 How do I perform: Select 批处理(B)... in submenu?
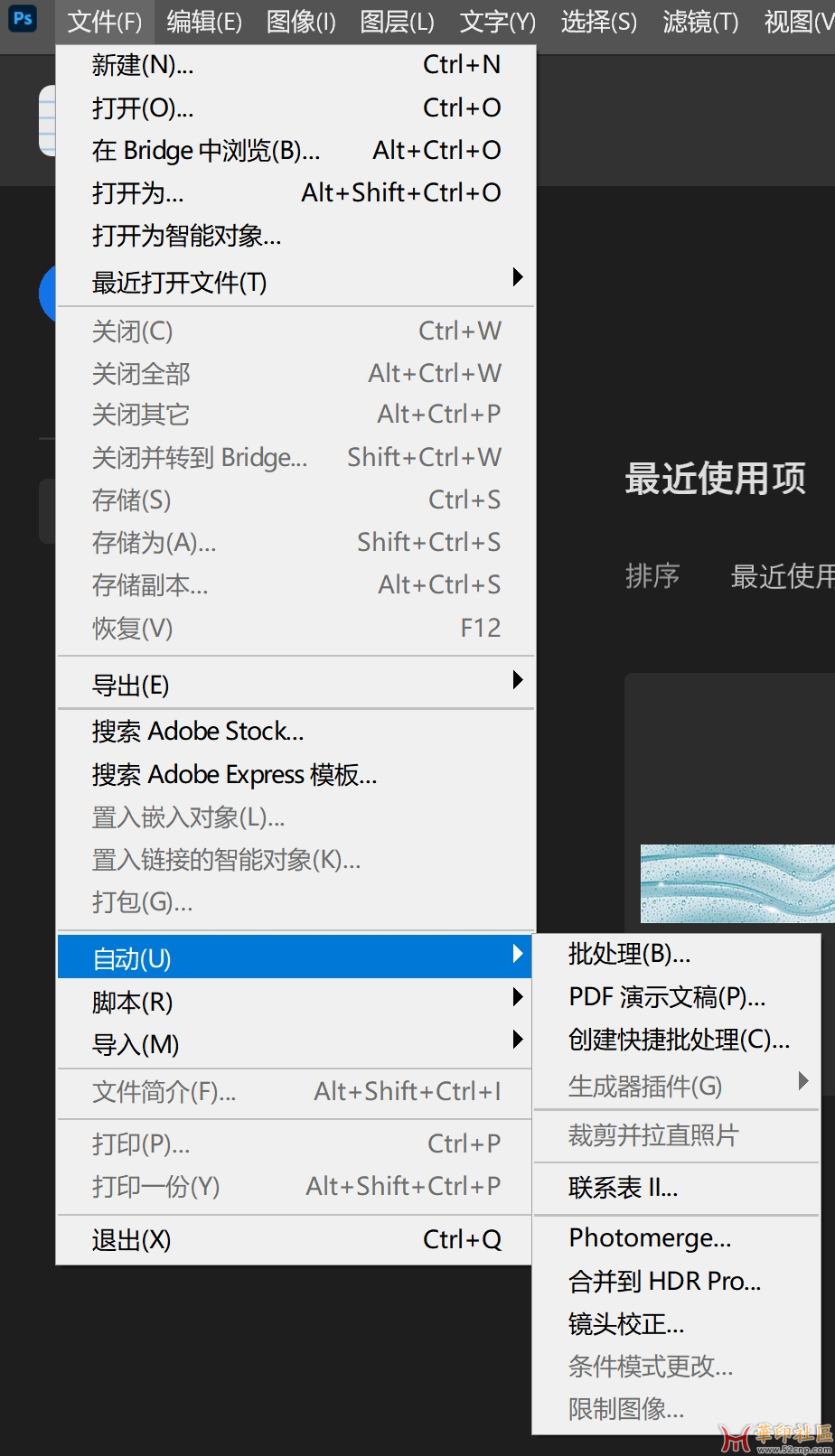point(676,954)
